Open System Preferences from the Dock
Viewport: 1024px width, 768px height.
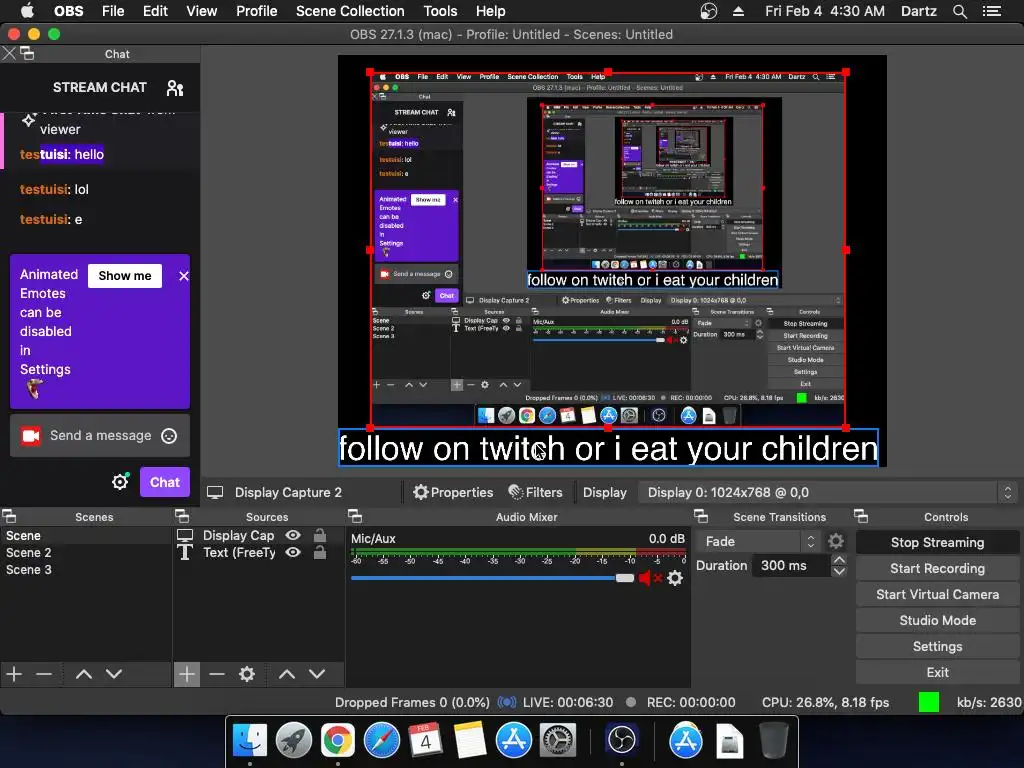point(558,741)
